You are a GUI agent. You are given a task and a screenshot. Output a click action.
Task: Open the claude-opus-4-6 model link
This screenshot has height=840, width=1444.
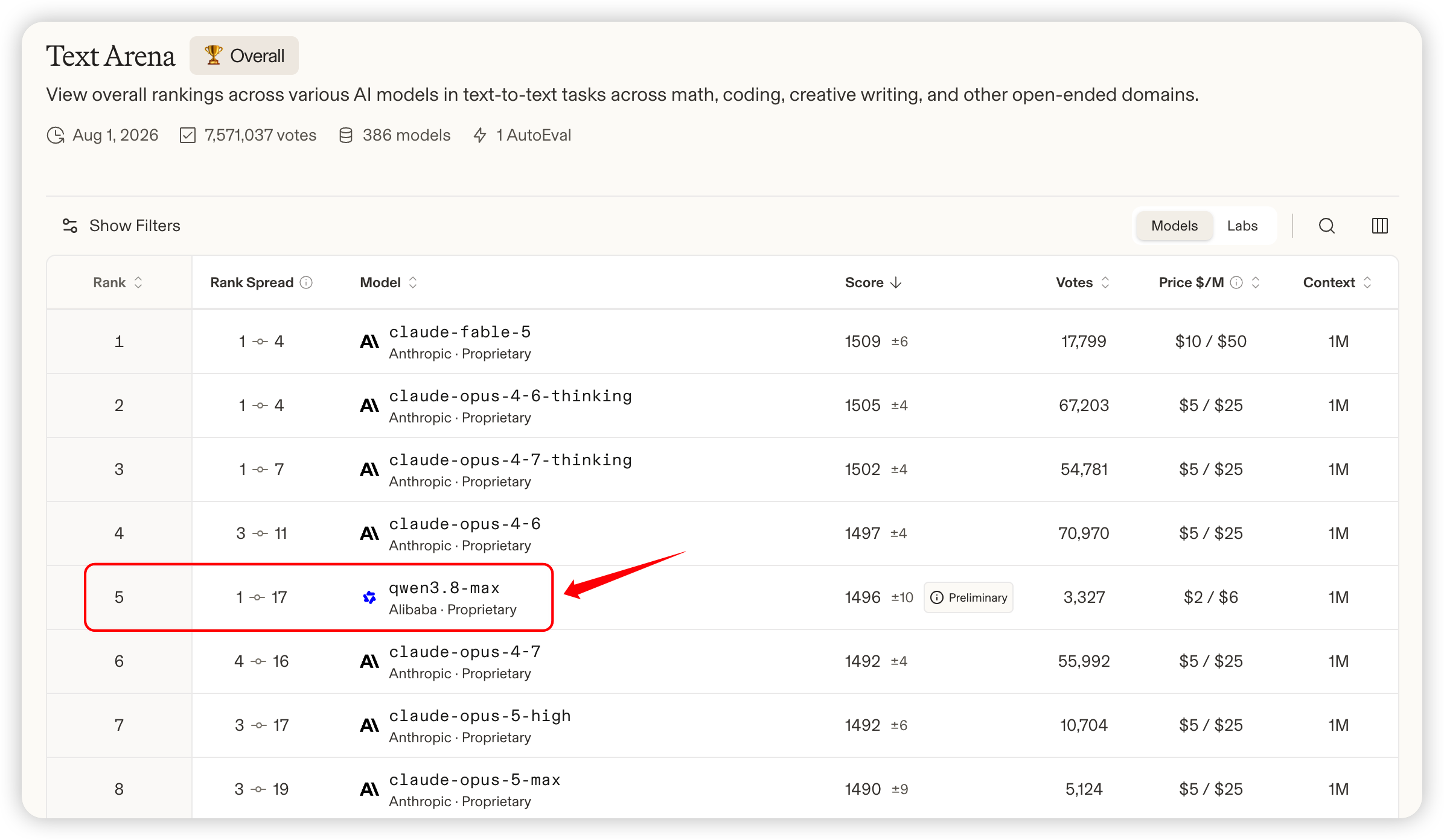(x=465, y=524)
